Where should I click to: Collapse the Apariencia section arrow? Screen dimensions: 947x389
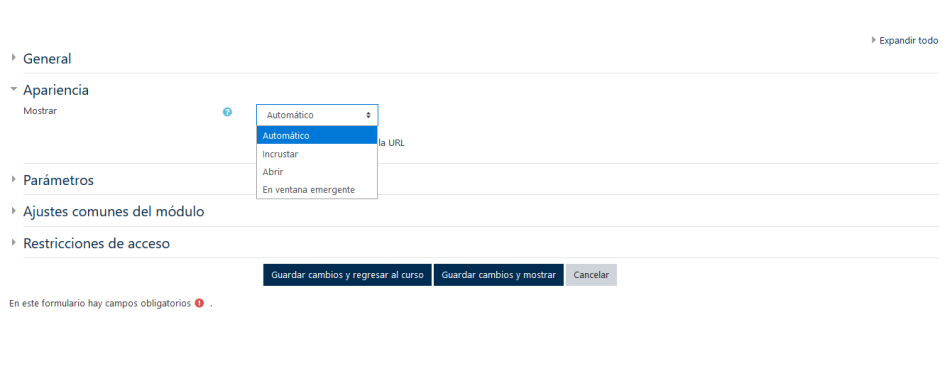click(x=13, y=89)
